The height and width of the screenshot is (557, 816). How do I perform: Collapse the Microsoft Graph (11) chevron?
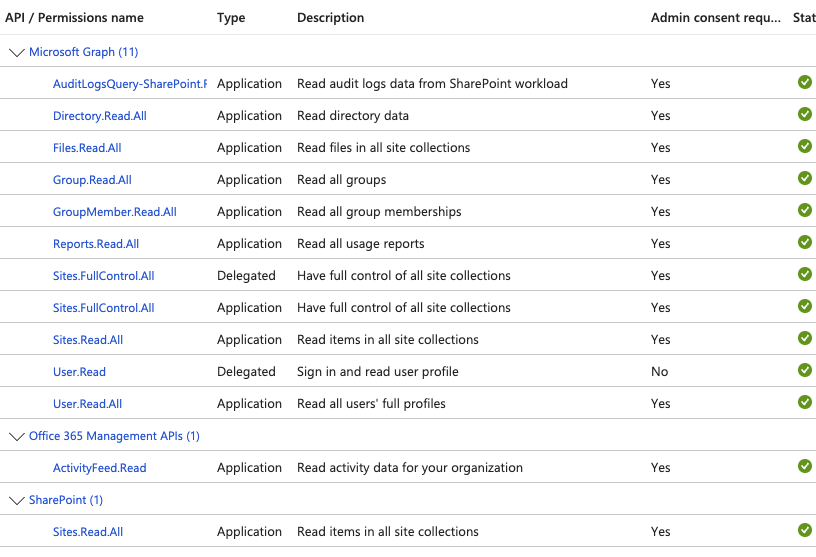17,53
